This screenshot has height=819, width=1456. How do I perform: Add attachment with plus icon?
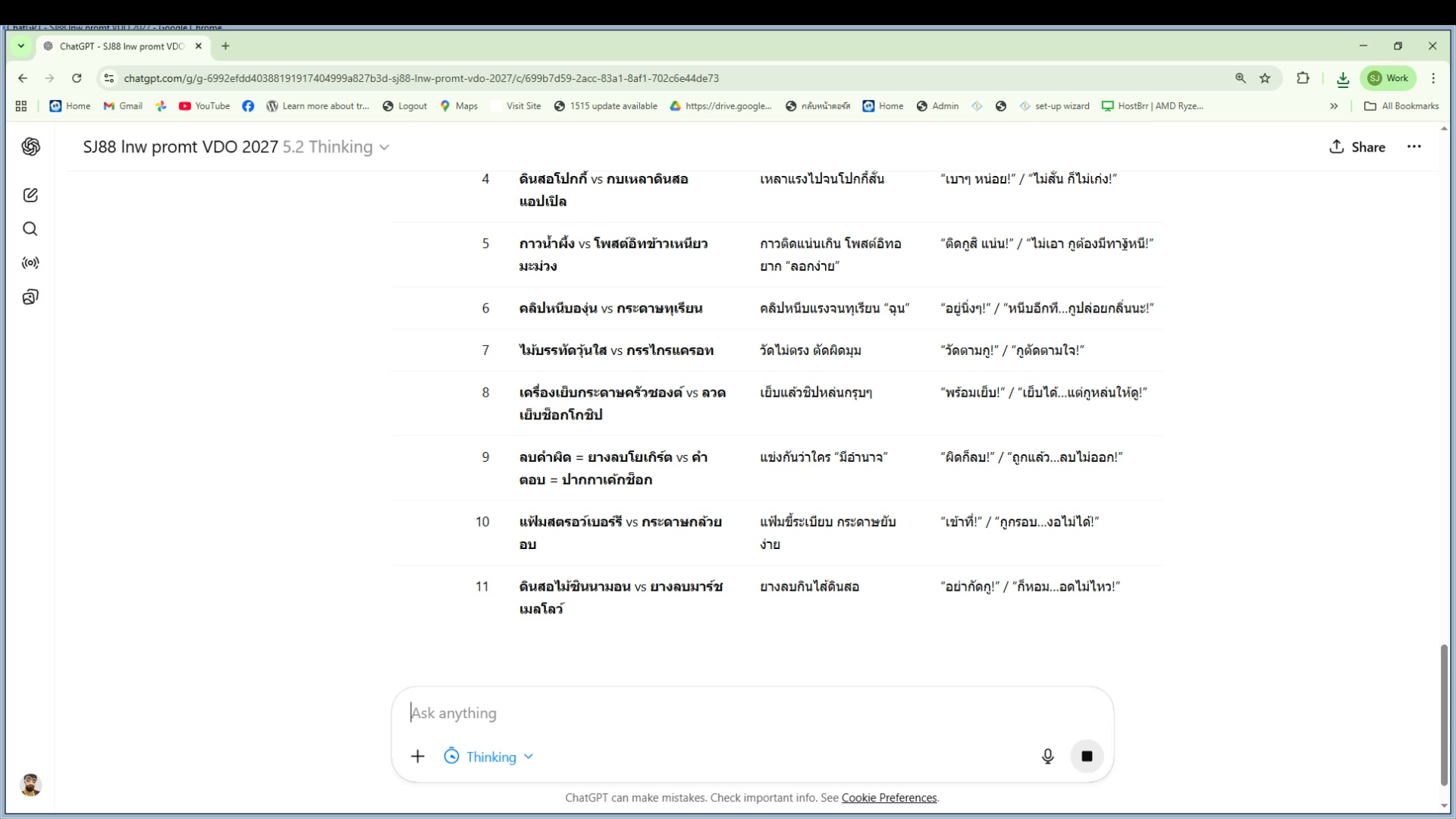[x=418, y=756]
